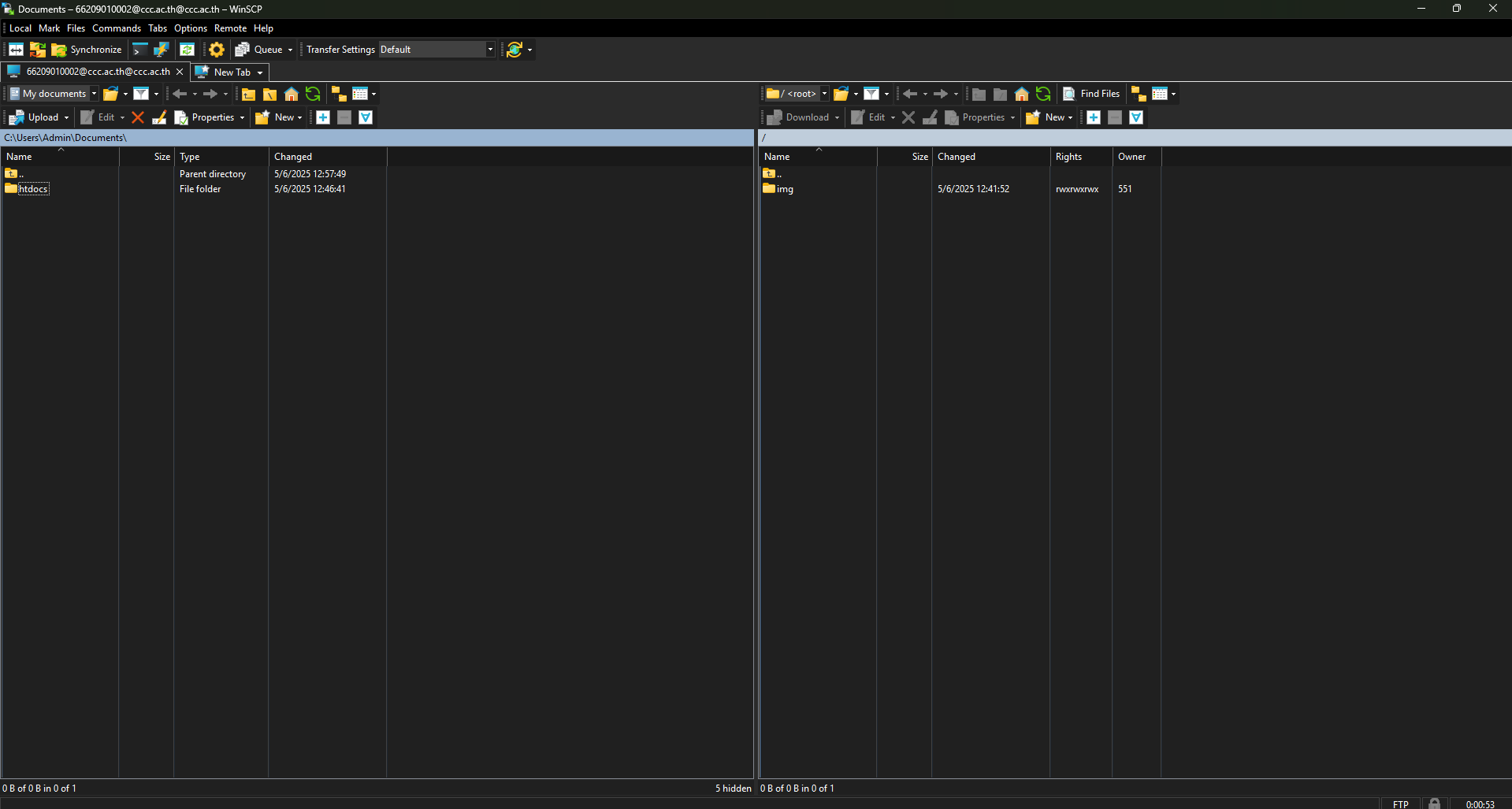
Task: Open remote directory folder icon
Action: click(841, 95)
